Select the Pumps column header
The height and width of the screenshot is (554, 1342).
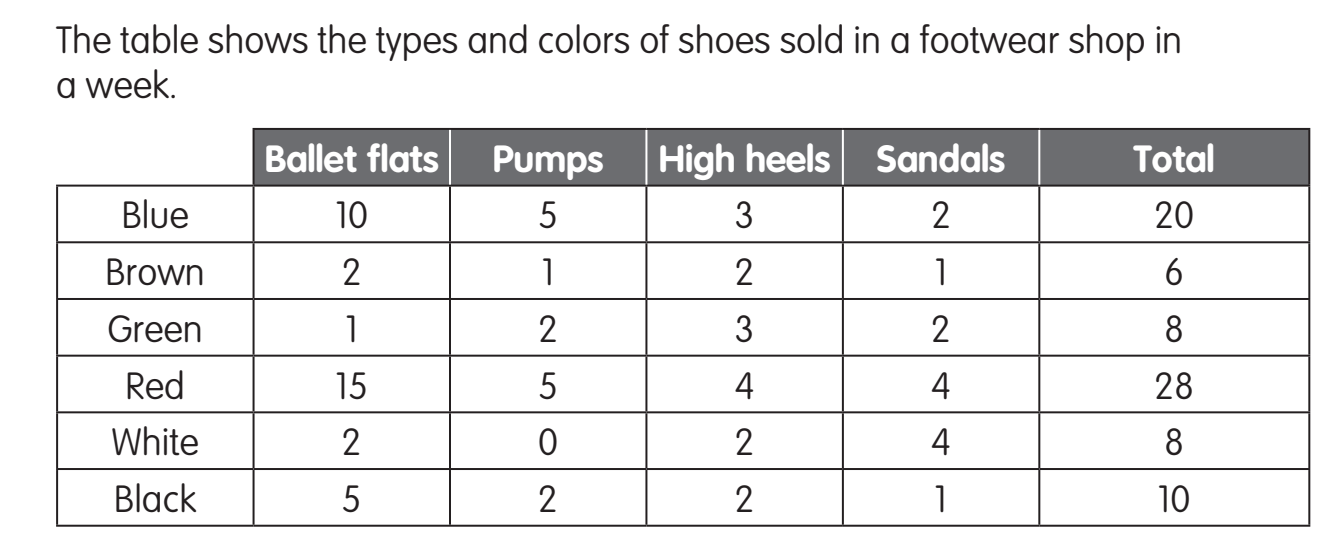pyautogui.click(x=547, y=159)
